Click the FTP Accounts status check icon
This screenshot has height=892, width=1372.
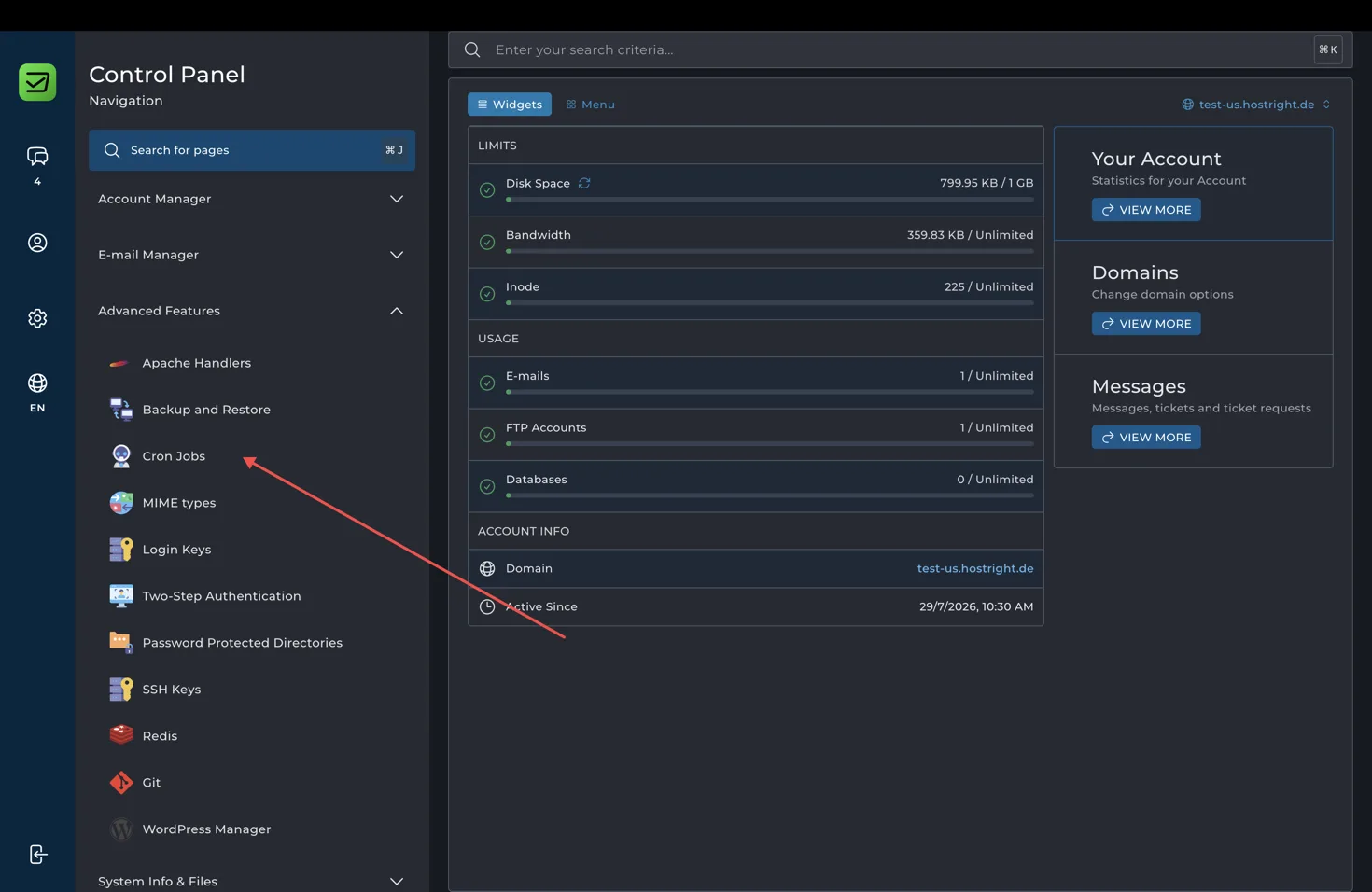(487, 435)
